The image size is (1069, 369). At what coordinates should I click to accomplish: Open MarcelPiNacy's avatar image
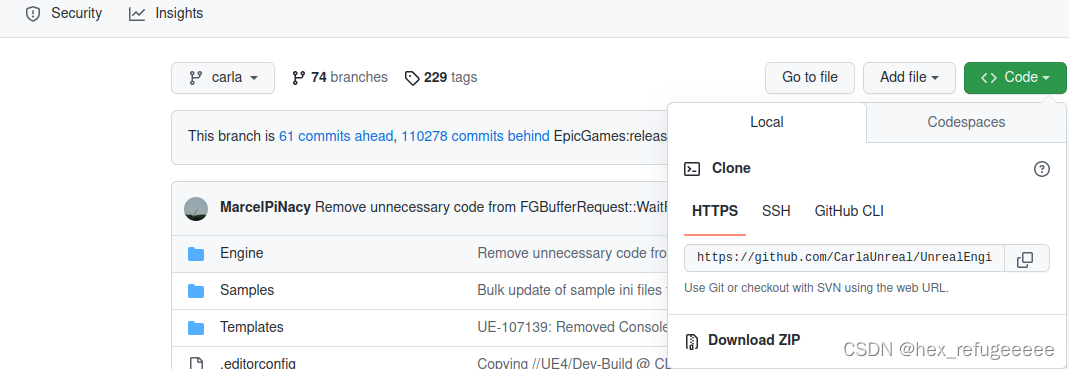196,208
